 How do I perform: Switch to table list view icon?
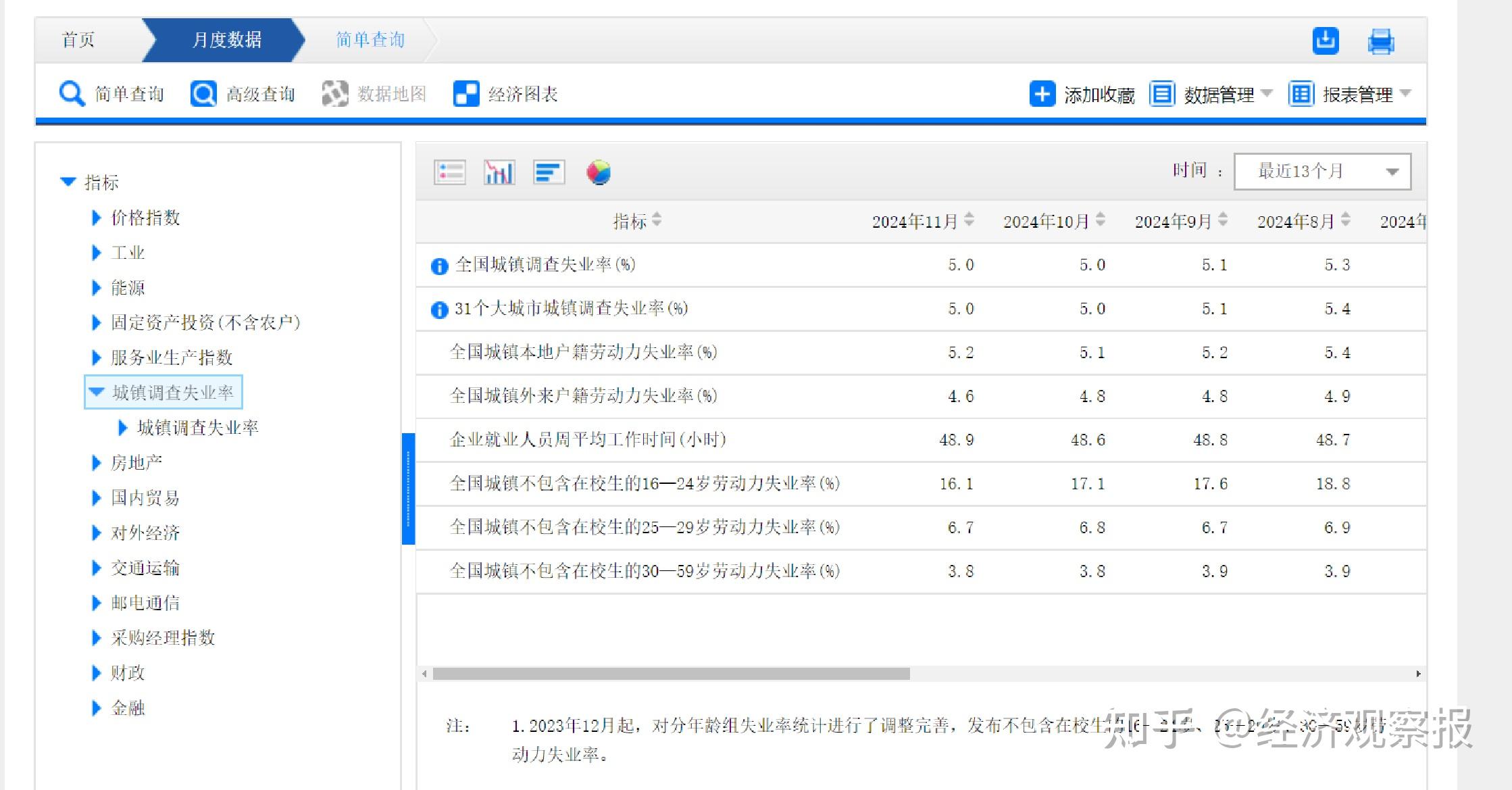point(449,172)
